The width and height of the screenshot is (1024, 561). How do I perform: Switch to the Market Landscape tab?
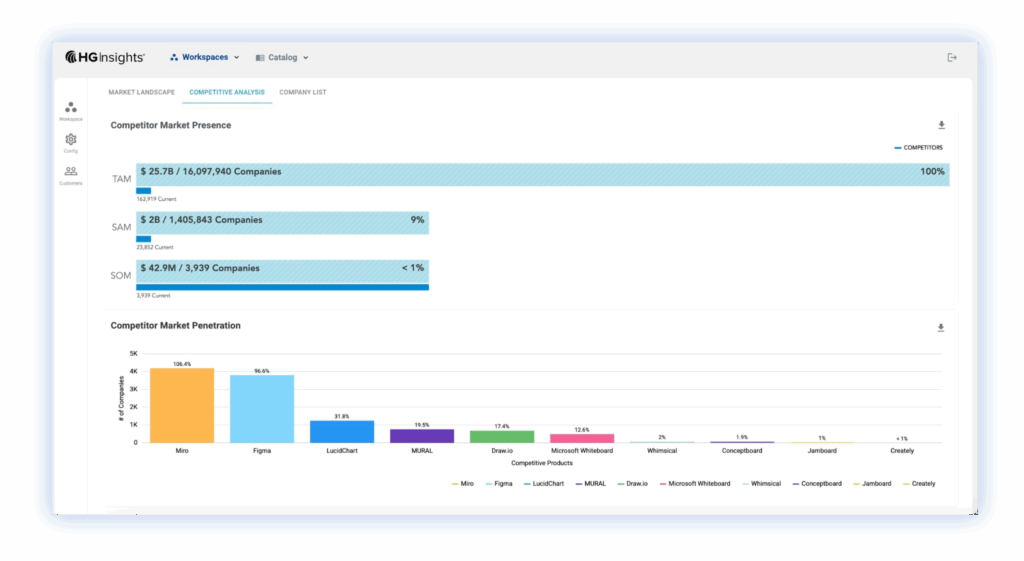pos(141,93)
